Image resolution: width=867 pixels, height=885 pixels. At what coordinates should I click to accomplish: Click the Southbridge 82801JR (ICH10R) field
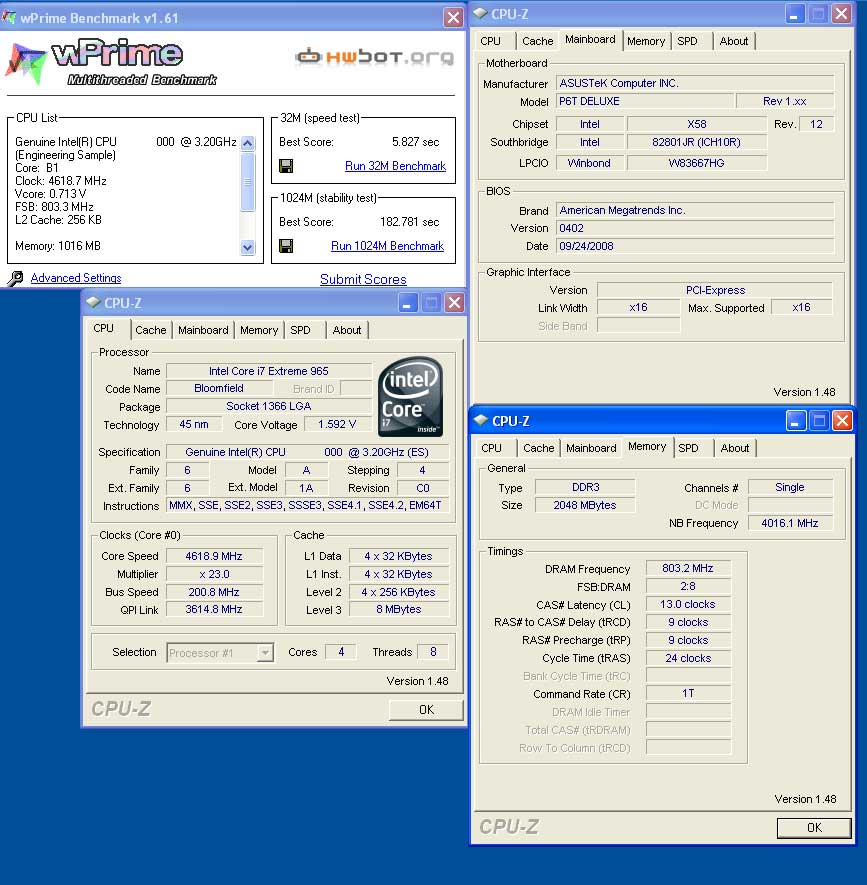pos(697,142)
